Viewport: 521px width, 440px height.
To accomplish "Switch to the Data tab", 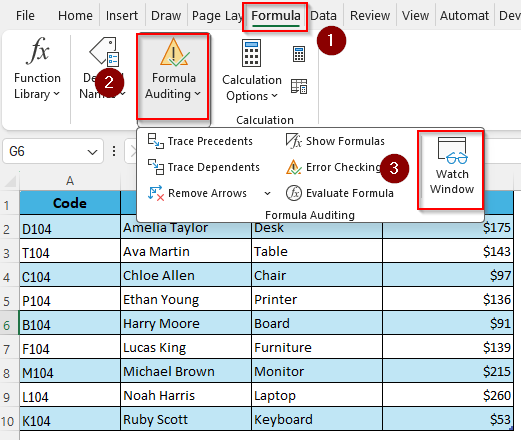I will coord(323,16).
